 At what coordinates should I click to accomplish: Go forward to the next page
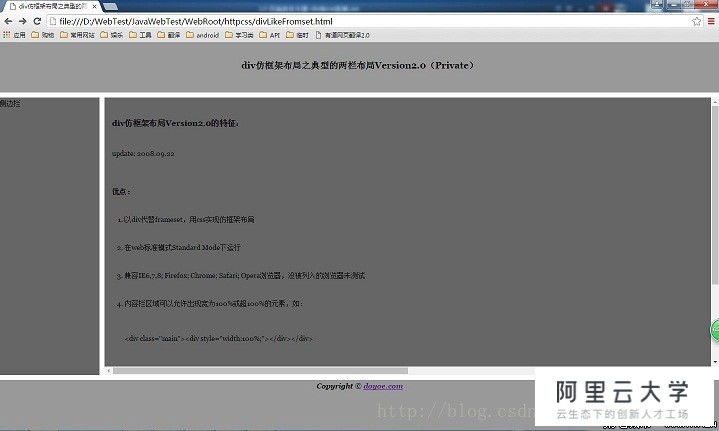22,22
